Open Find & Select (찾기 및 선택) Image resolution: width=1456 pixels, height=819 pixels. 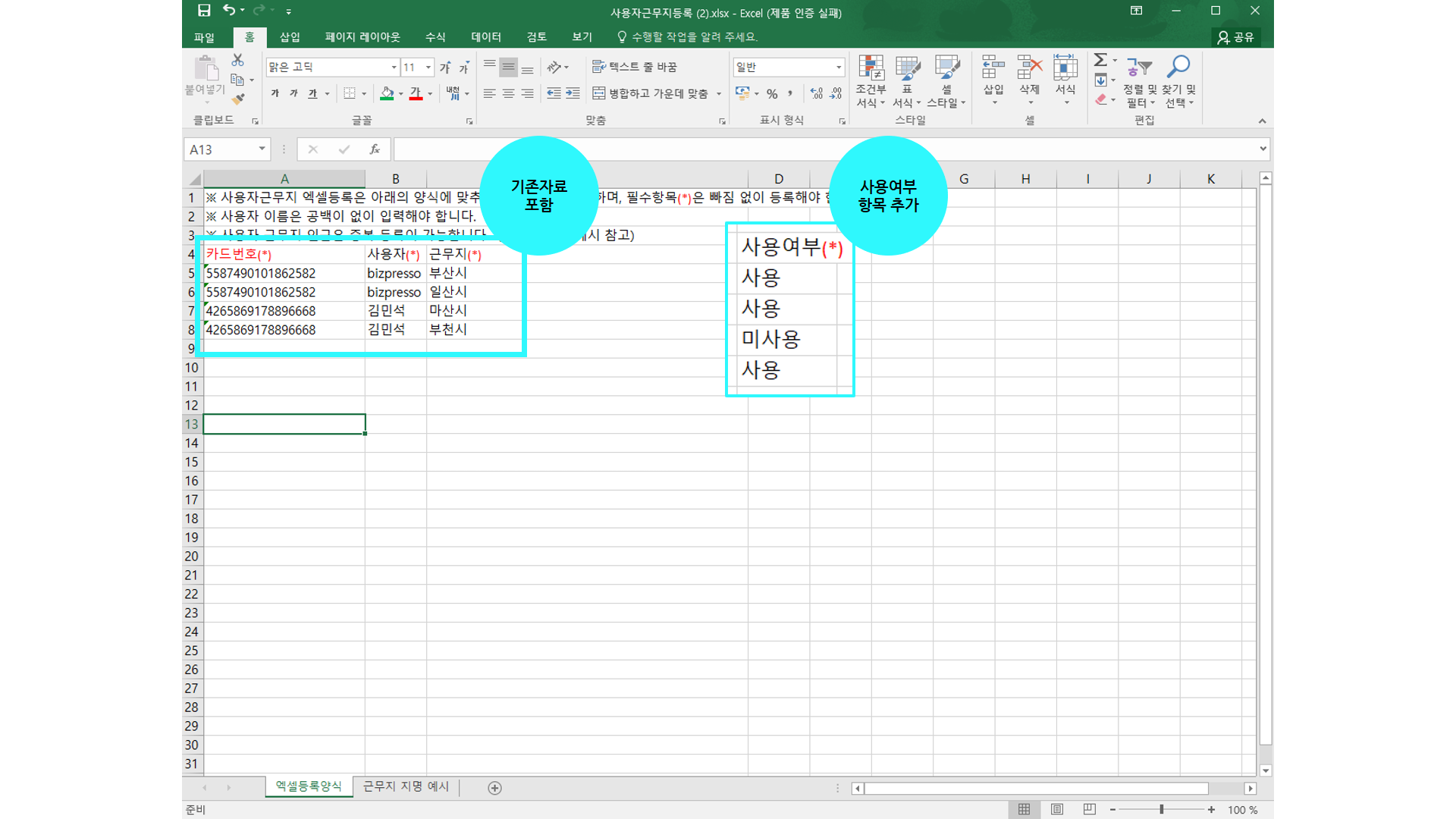(x=1178, y=81)
